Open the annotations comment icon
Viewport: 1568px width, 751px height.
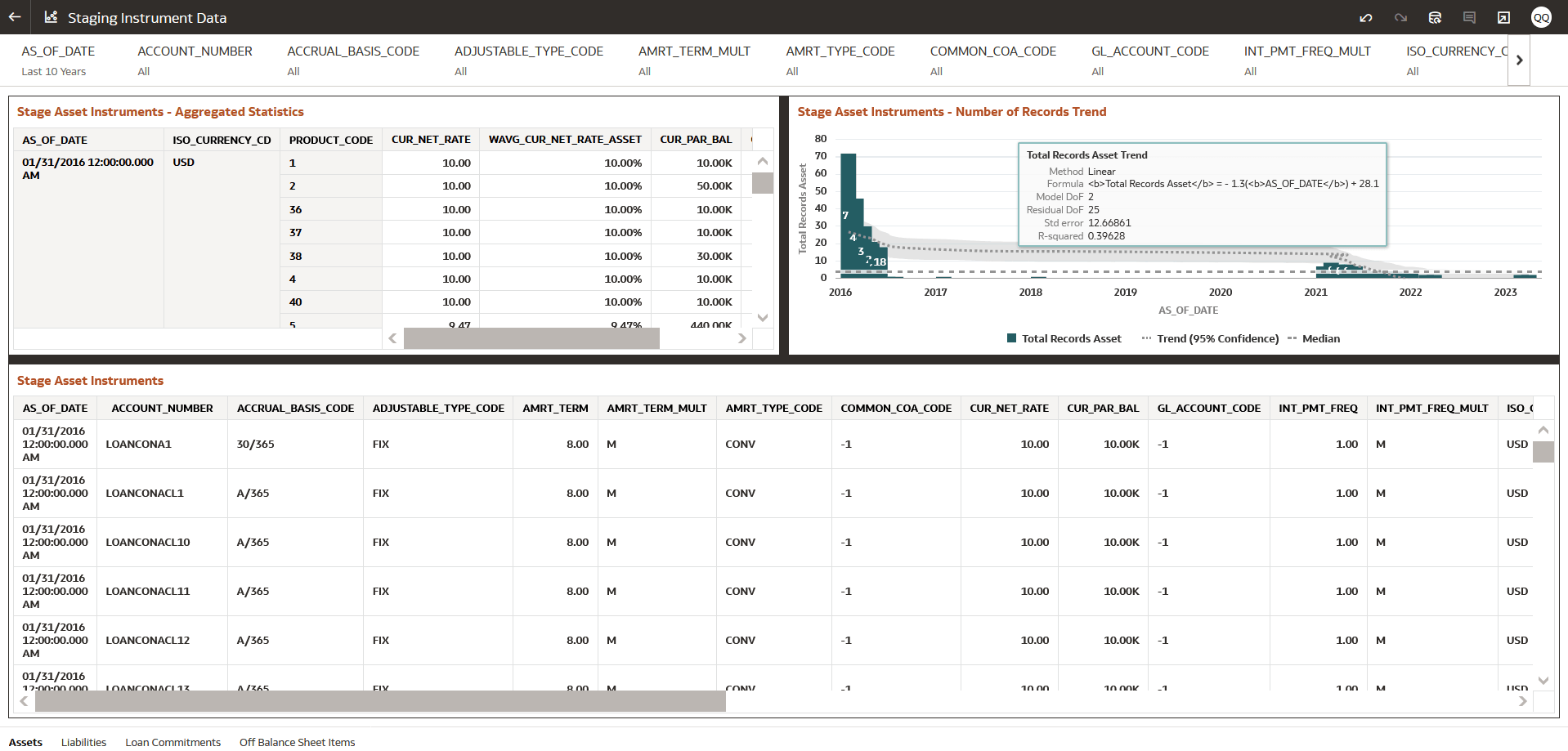1469,17
